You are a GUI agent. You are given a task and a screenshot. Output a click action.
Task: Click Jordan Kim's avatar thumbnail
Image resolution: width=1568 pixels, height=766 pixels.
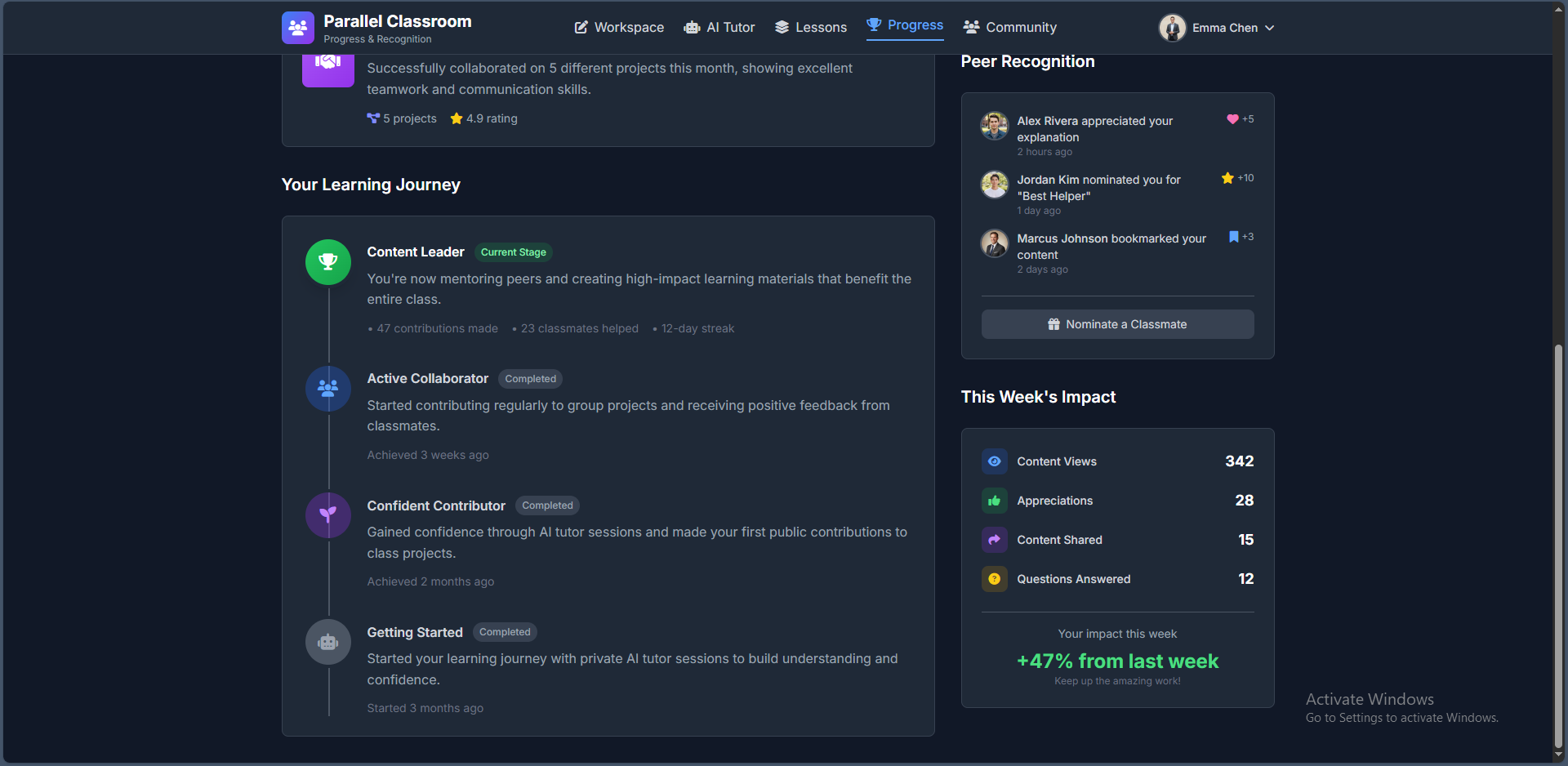coord(994,185)
